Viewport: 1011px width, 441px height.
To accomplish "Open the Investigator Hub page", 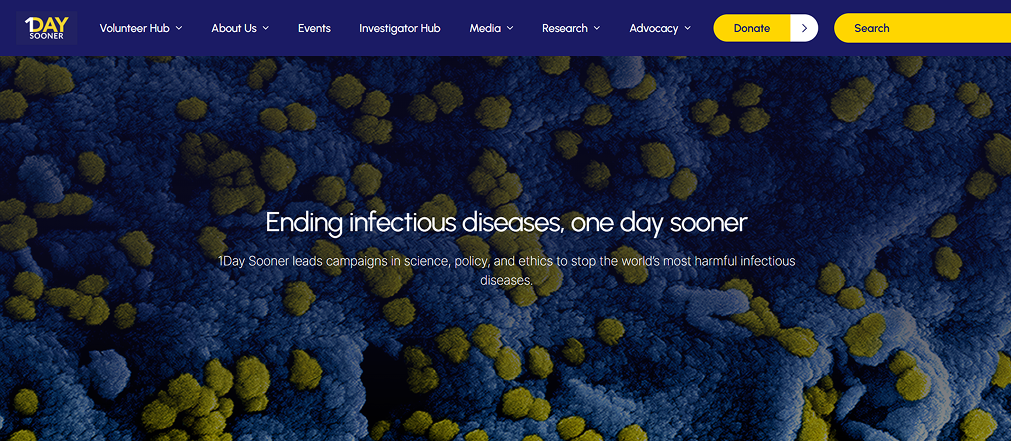I will click(x=400, y=28).
